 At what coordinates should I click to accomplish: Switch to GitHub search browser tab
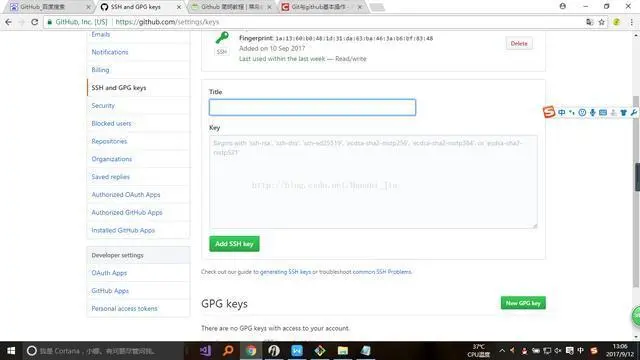[49, 7]
